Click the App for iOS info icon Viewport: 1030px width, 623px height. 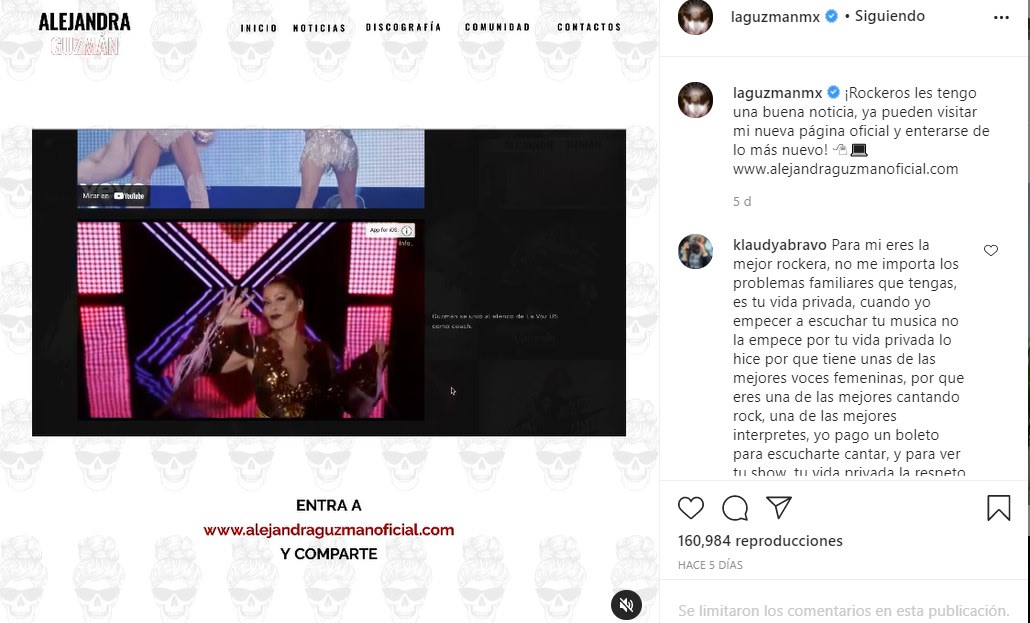(407, 231)
